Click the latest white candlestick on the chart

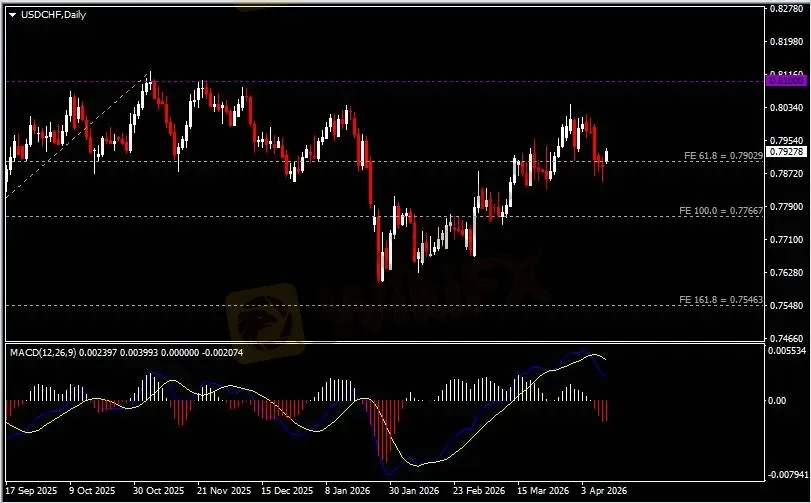coord(607,154)
